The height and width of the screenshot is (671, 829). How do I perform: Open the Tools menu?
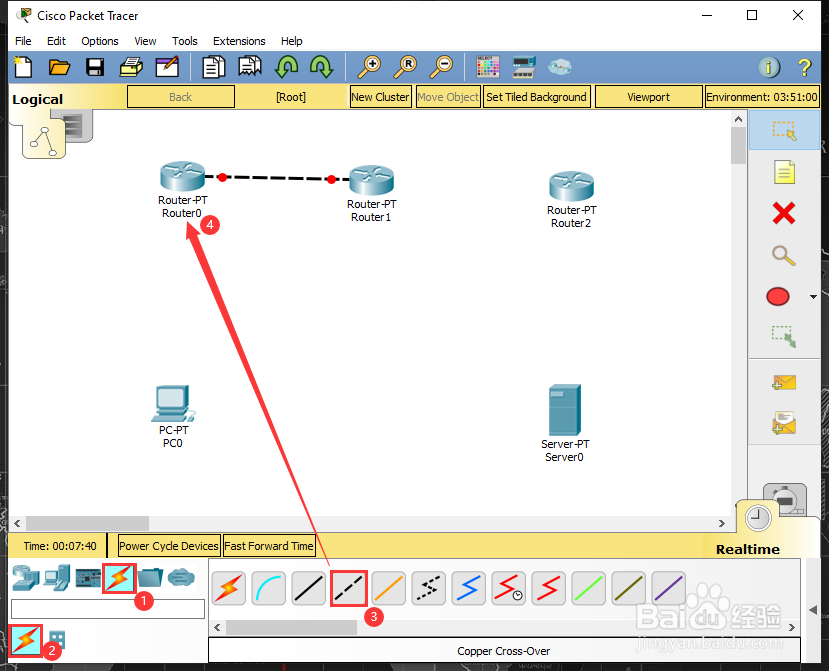185,41
